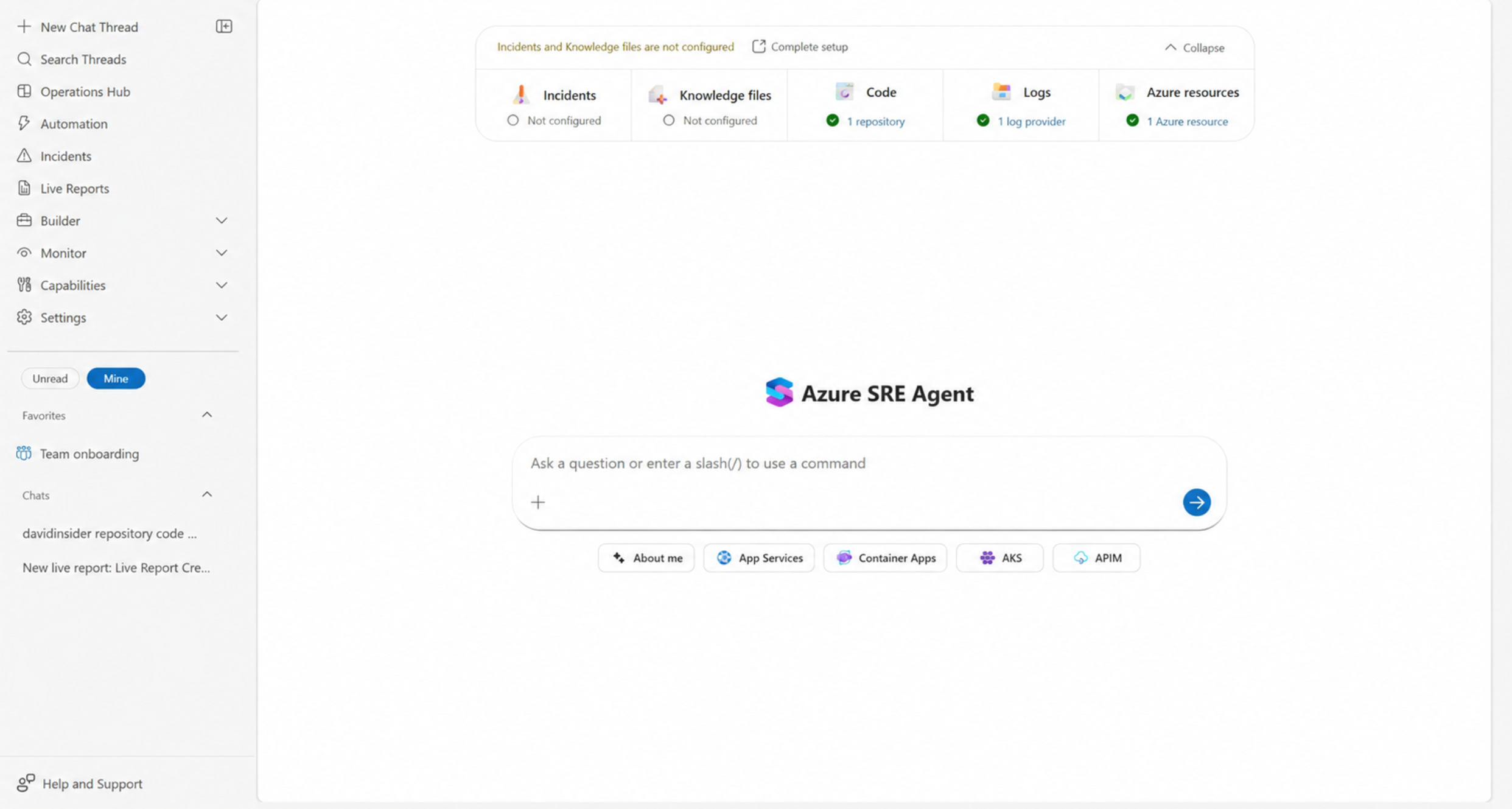Open Team onboarding favorite
1512x809 pixels.
(x=78, y=454)
